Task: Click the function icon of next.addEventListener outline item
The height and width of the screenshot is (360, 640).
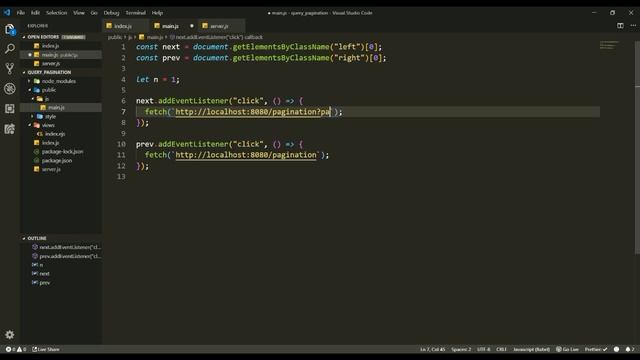Action: (35, 247)
